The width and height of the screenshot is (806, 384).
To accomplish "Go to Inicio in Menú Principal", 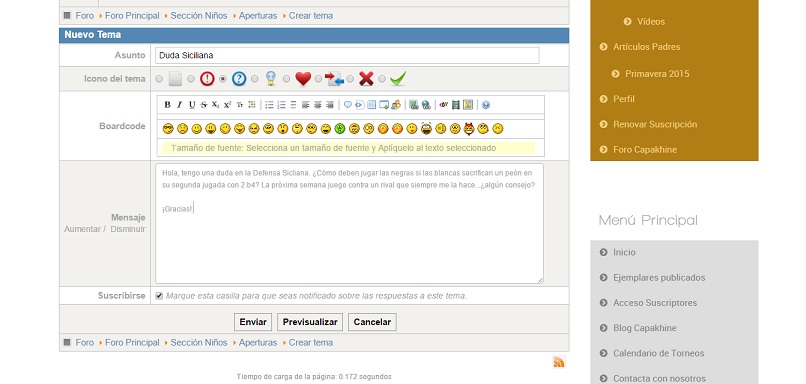I will (x=624, y=252).
